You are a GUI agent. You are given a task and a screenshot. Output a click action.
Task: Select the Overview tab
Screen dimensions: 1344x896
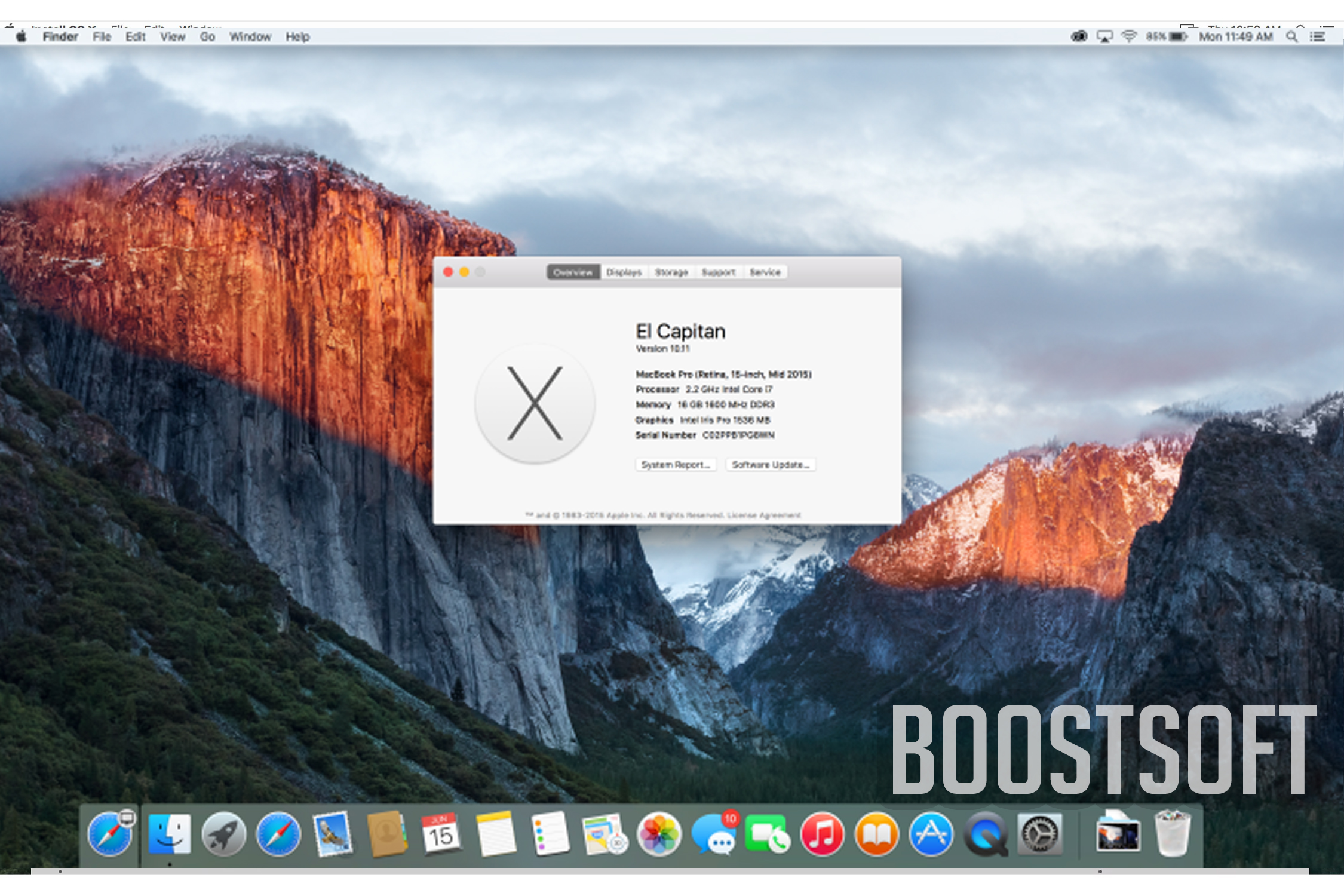[x=573, y=272]
